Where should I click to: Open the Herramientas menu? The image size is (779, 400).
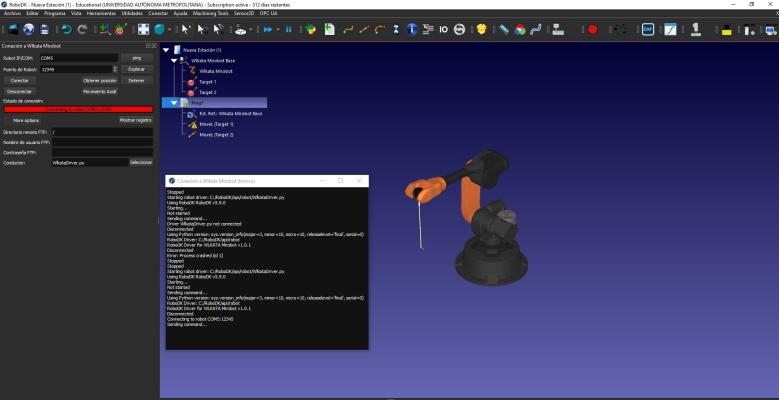[101, 13]
